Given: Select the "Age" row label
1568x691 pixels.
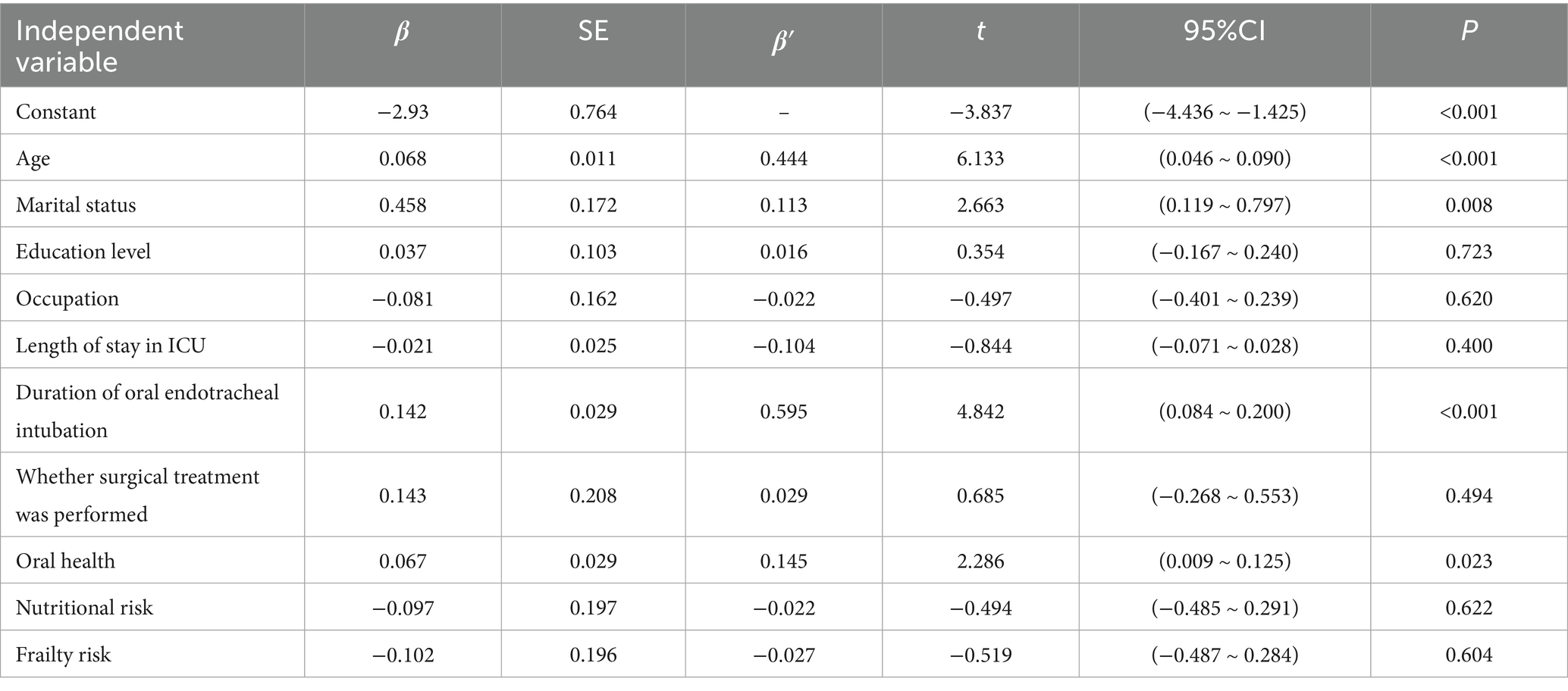Looking at the screenshot, I should 33,159.
